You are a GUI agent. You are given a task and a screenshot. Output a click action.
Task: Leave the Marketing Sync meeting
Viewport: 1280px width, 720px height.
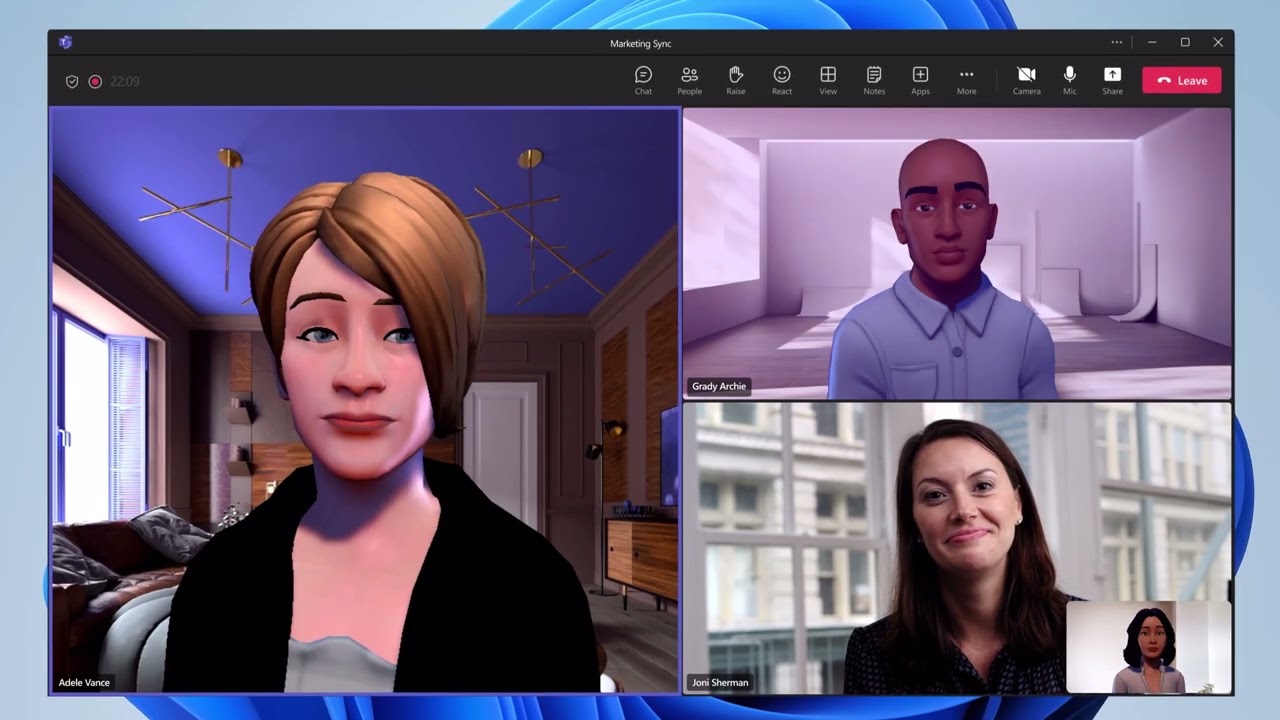click(1182, 80)
